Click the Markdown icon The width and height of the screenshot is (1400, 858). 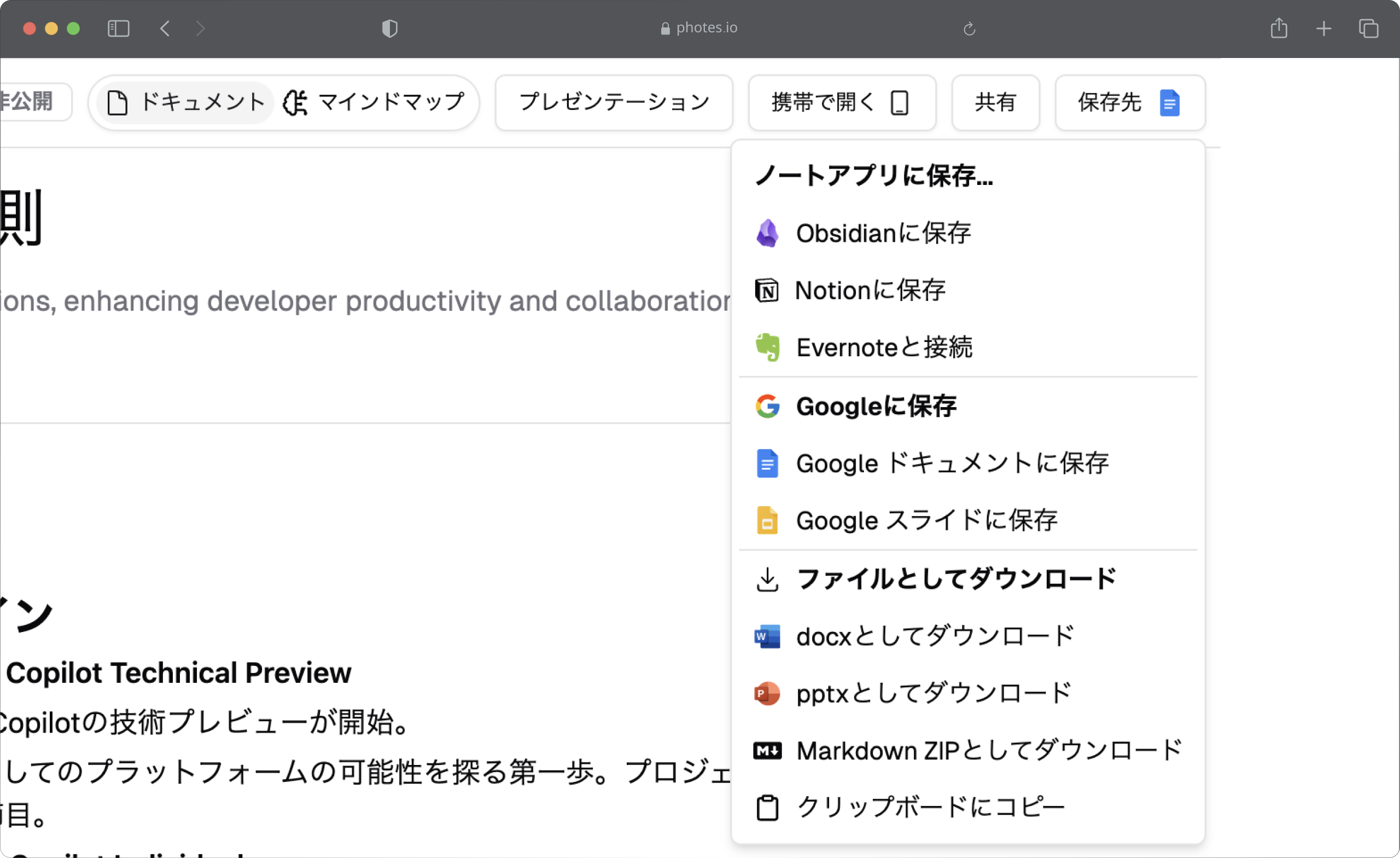(x=767, y=751)
